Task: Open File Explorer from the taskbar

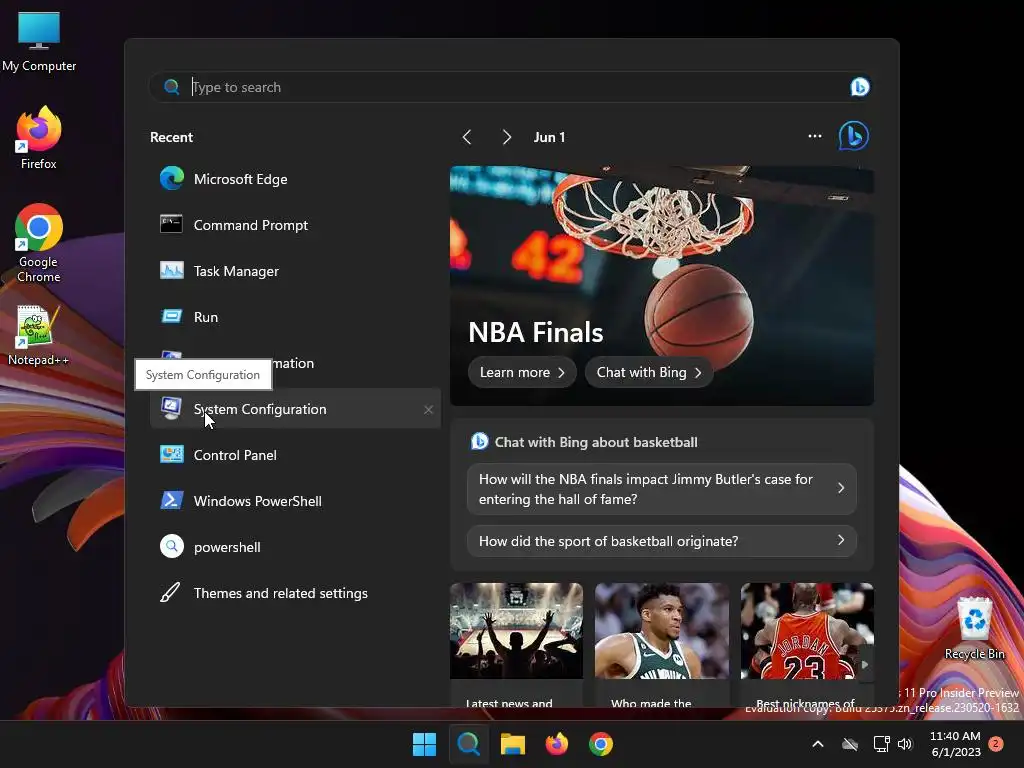Action: [513, 744]
